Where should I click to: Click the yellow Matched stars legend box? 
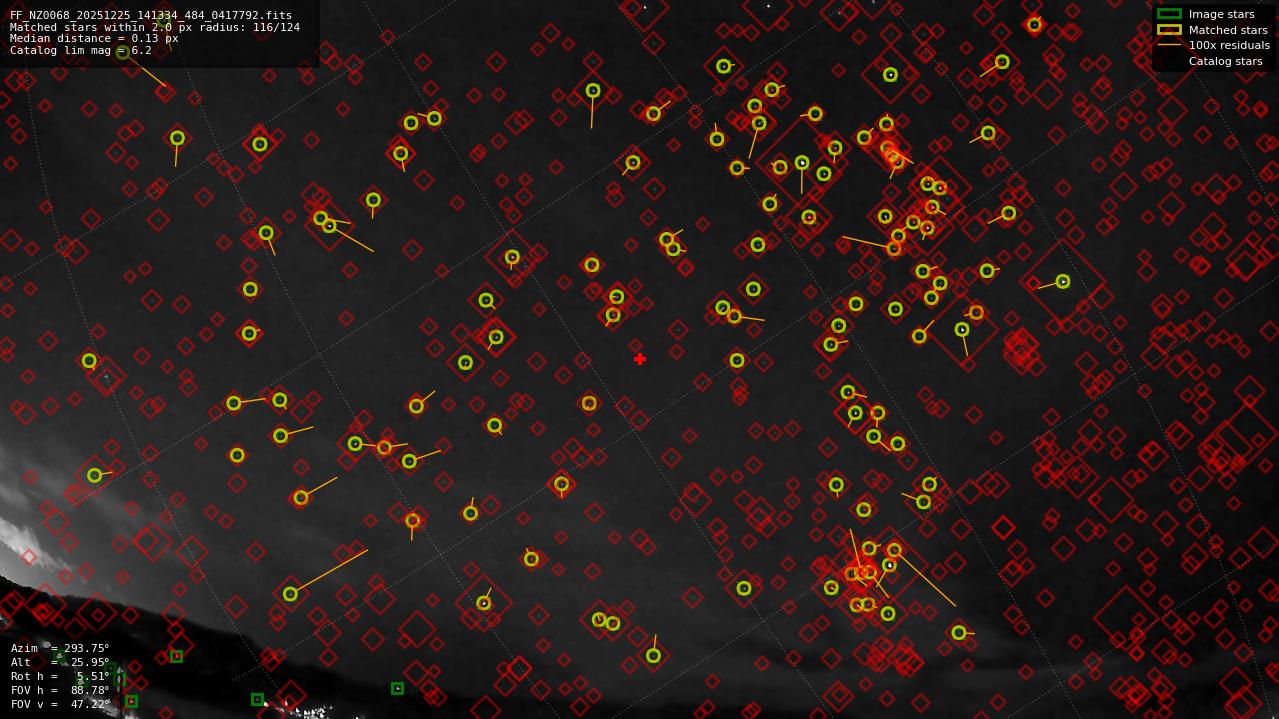coord(1169,30)
